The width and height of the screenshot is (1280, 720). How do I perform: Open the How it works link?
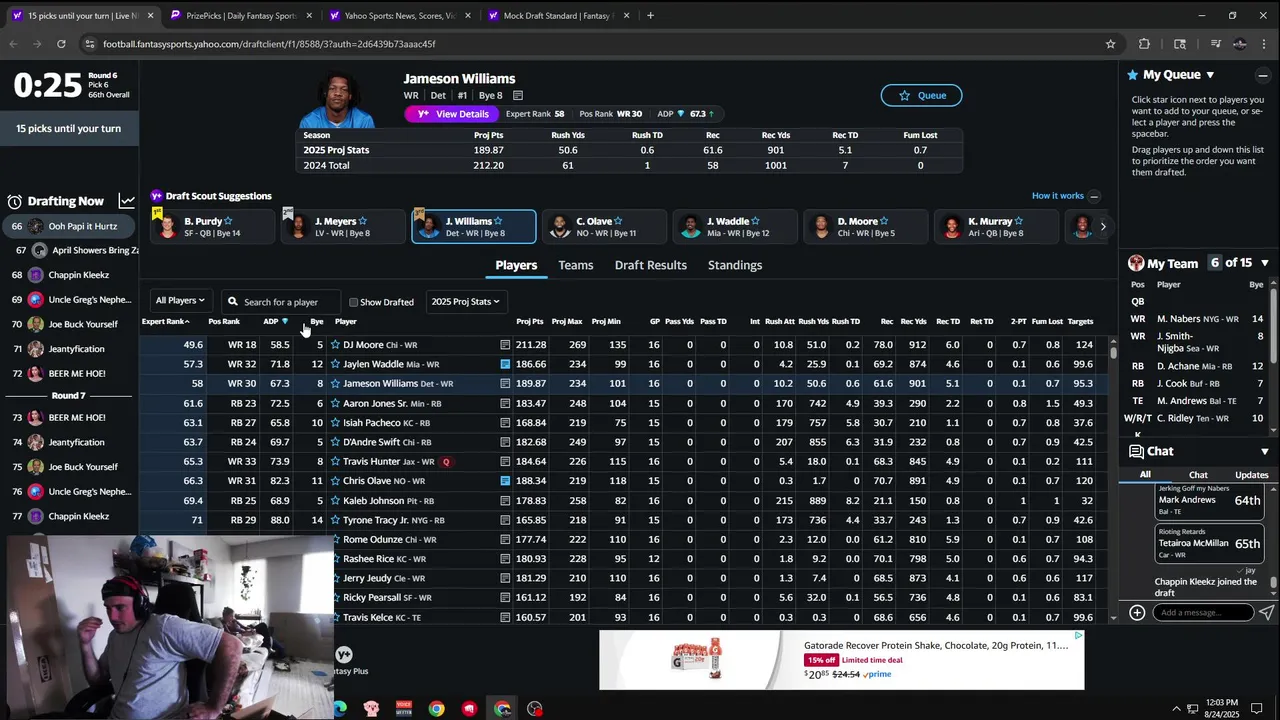click(x=1057, y=196)
